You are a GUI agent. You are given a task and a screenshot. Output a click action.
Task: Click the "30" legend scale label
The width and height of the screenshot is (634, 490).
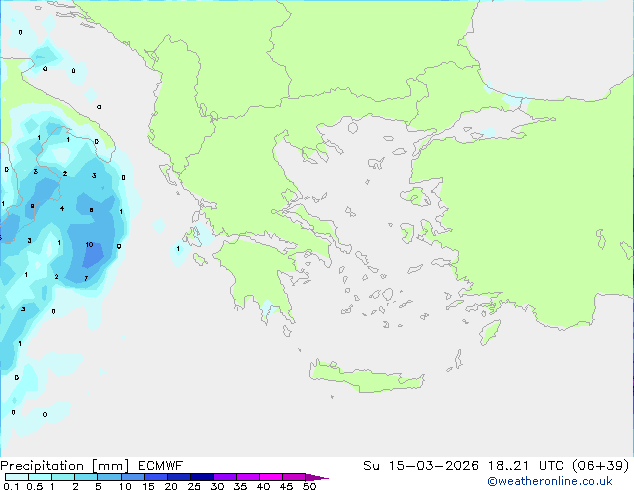click(x=217, y=486)
